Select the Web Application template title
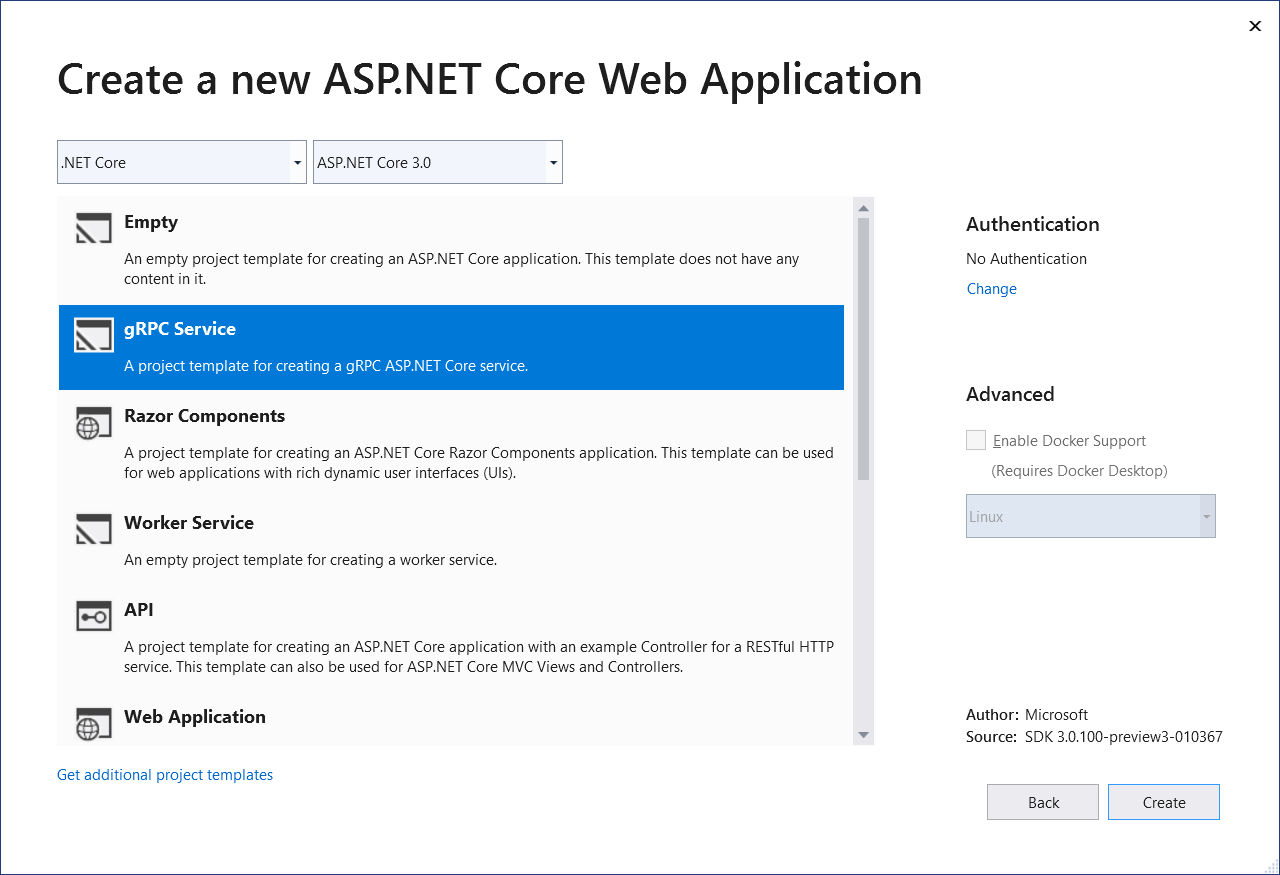 (195, 717)
